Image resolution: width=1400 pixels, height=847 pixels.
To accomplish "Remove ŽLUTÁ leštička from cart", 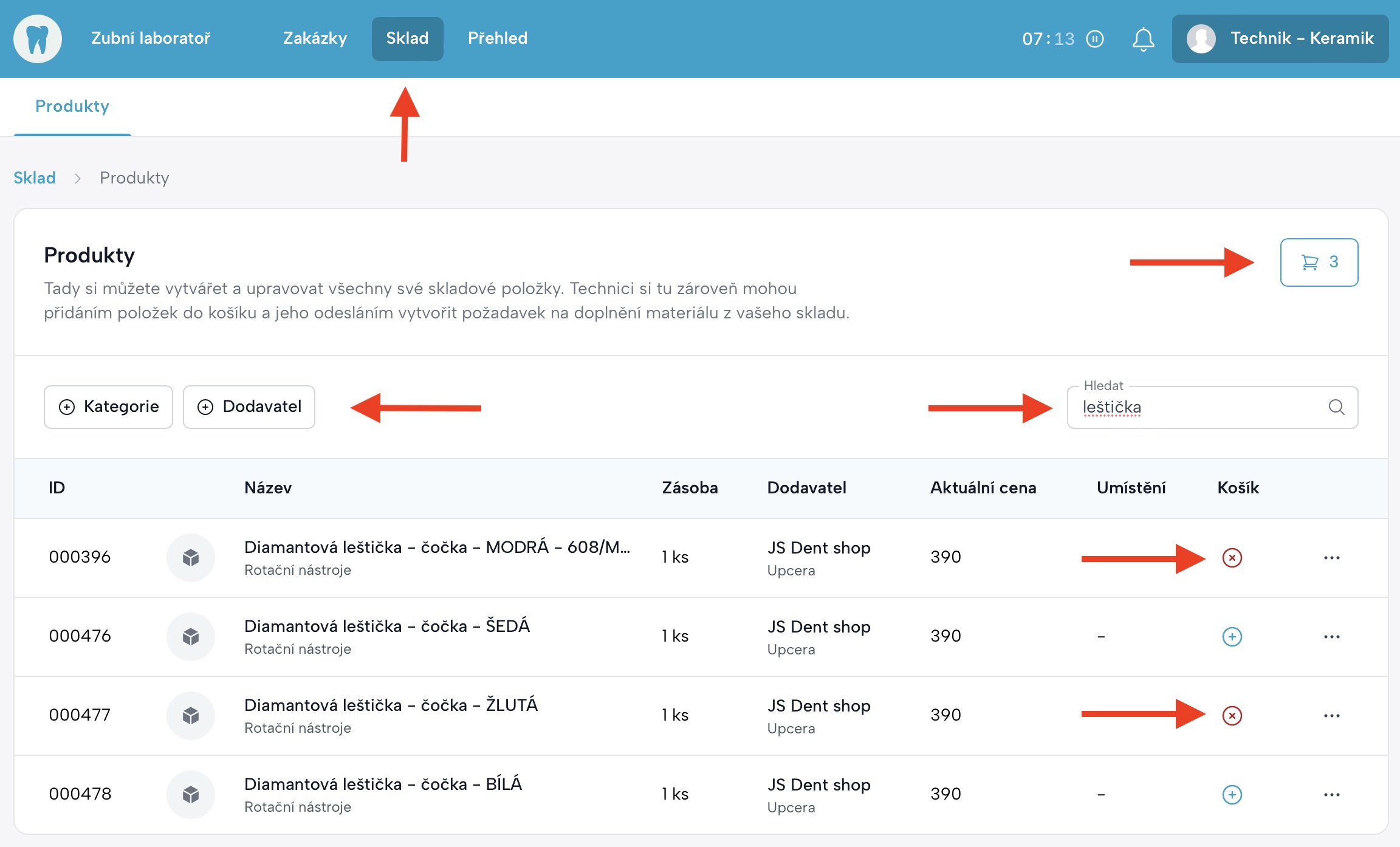I will pos(1232,715).
